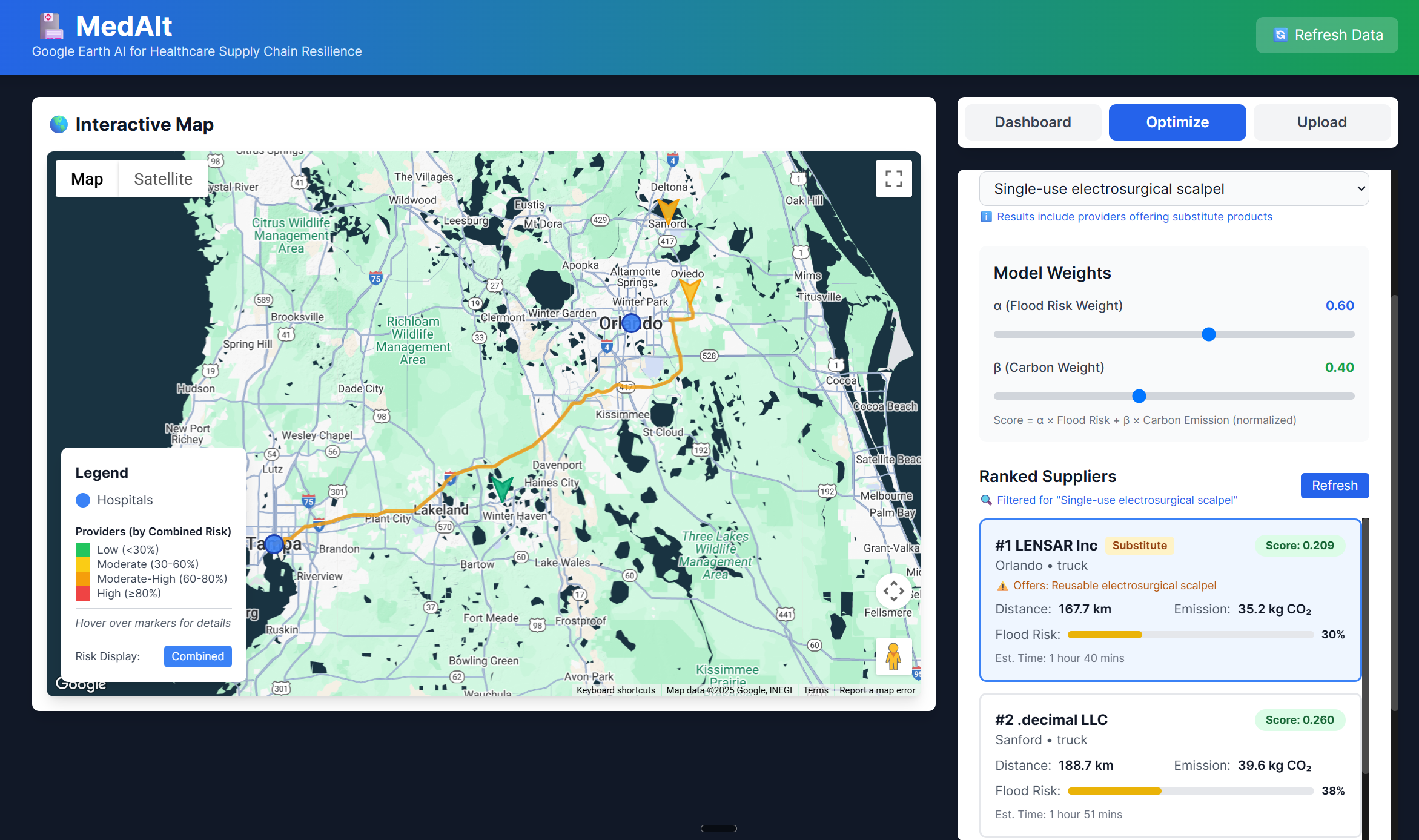Click the MedAlt hospital logo icon
This screenshot has height=840, width=1419.
click(51, 27)
